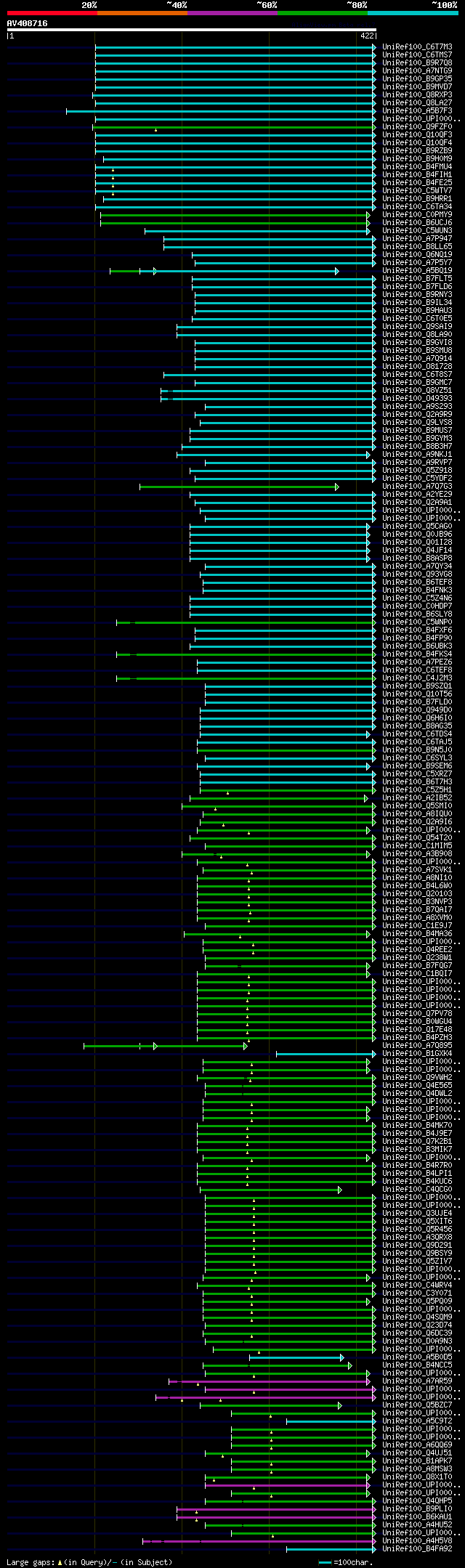Open hit UniRef100_B9GP35
The width and height of the screenshot is (465, 1568).
coord(417,78)
